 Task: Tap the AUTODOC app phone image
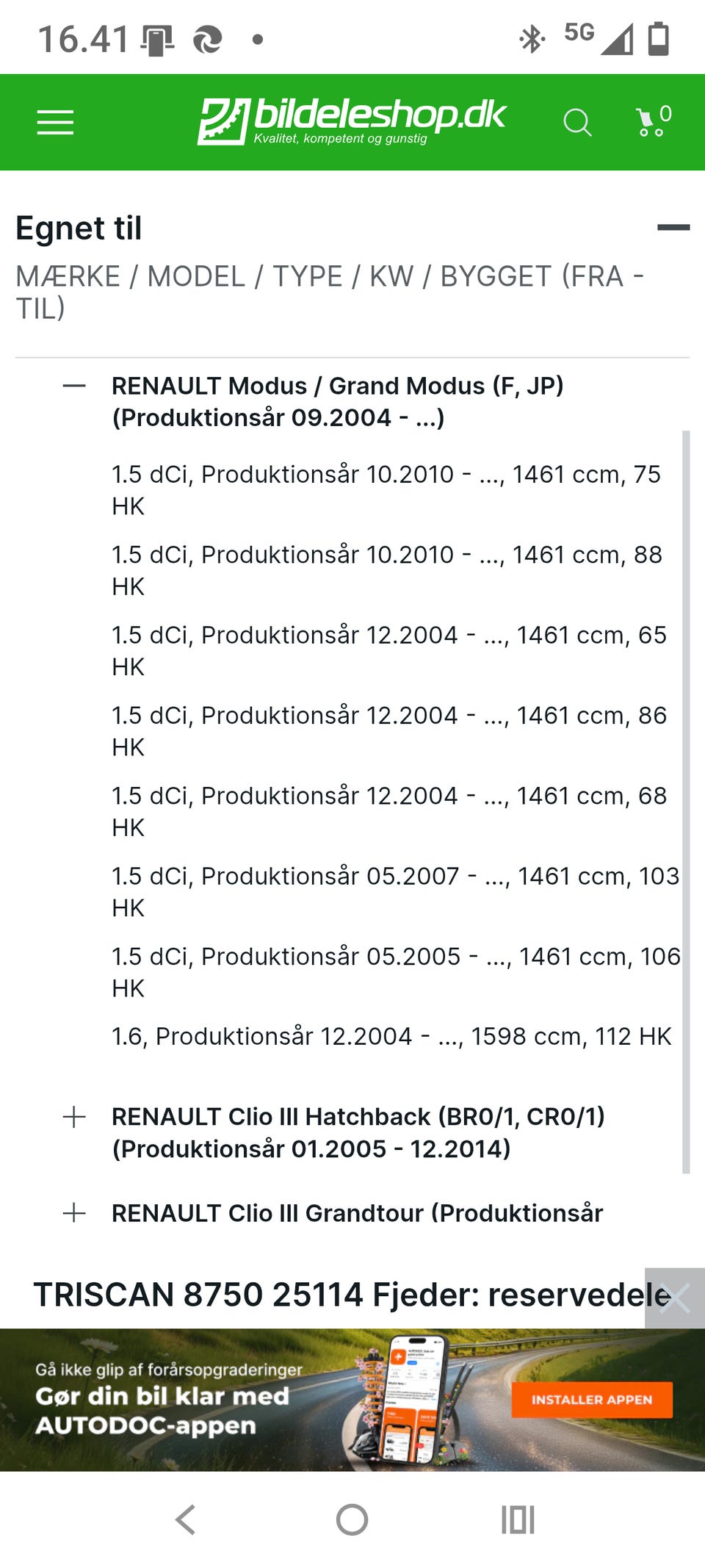(x=411, y=1399)
